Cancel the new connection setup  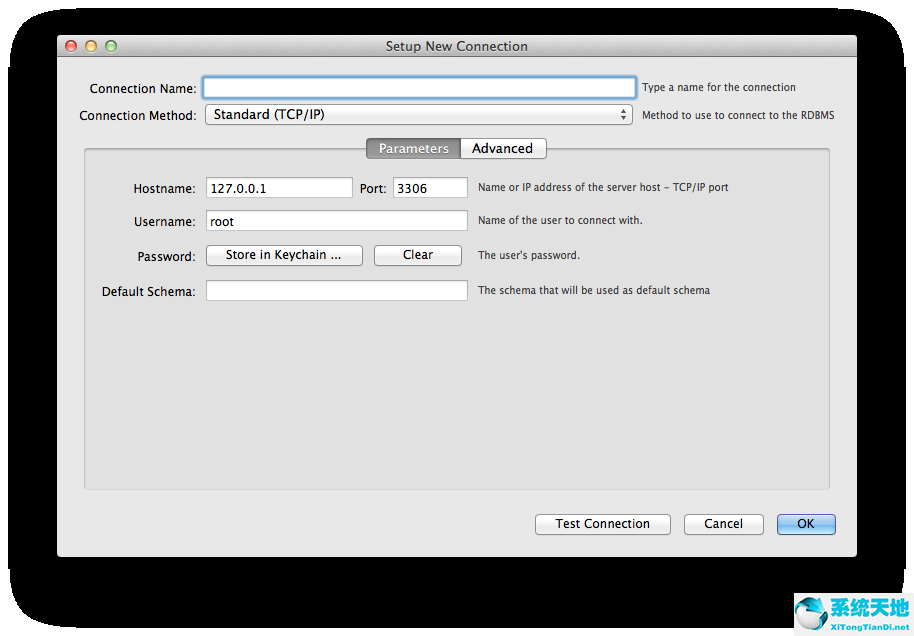pos(723,523)
